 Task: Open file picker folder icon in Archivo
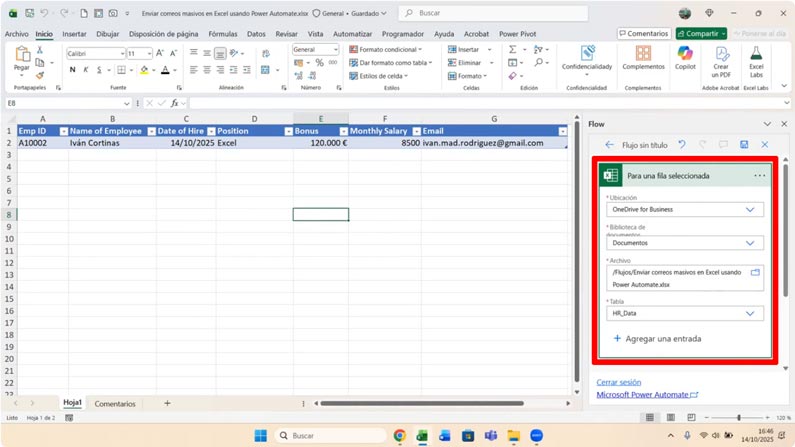[755, 272]
